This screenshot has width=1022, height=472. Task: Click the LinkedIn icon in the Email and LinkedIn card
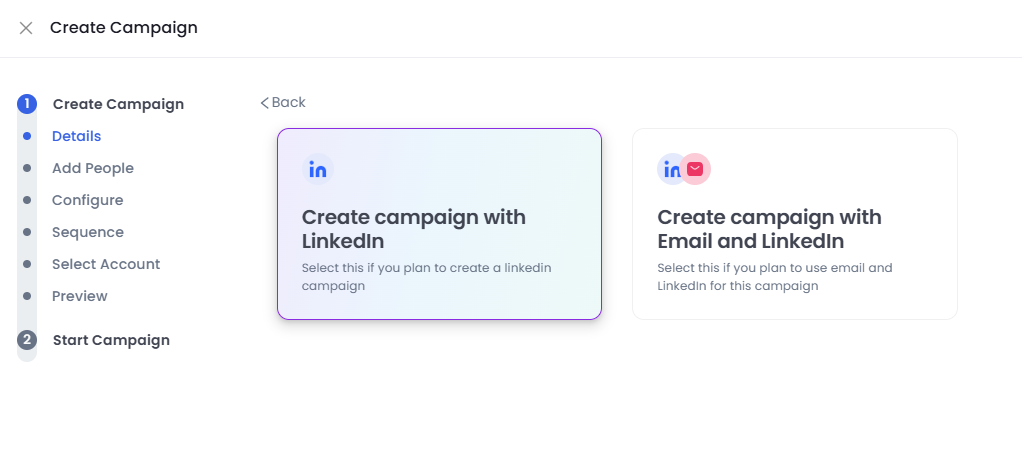click(669, 170)
